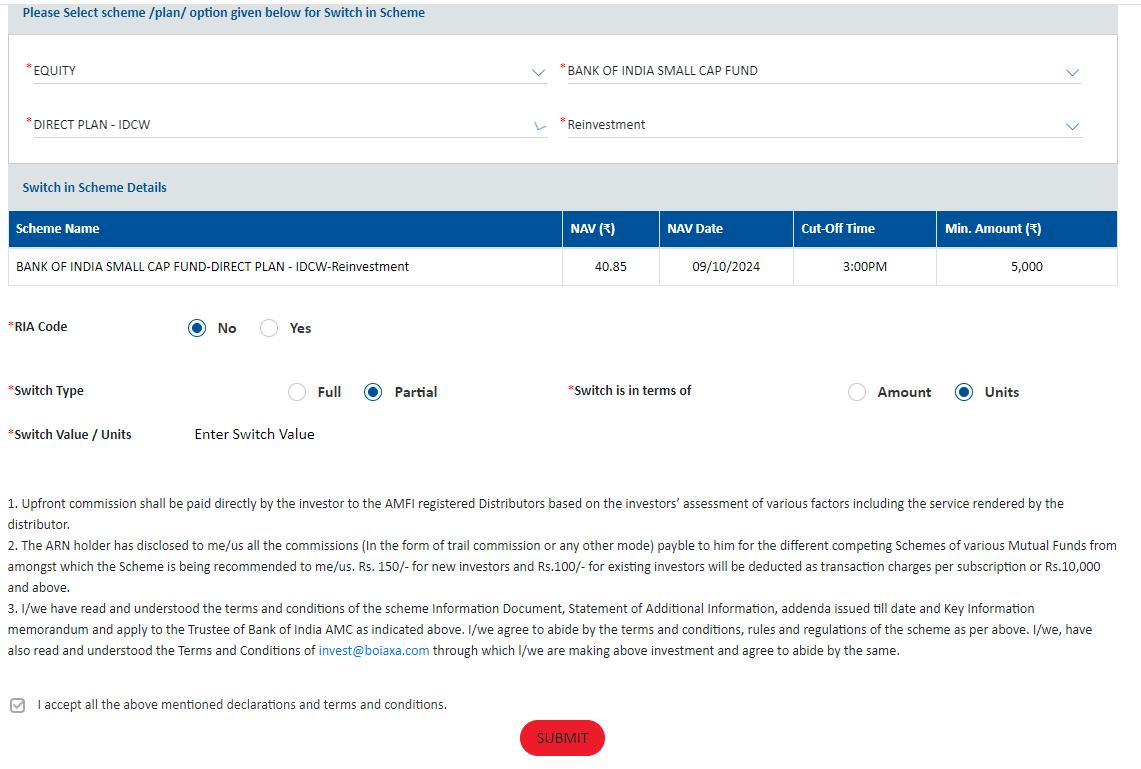Image resolution: width=1141 pixels, height=769 pixels.
Task: Click the Min. Amount (₹) column header
Action: click(x=993, y=229)
